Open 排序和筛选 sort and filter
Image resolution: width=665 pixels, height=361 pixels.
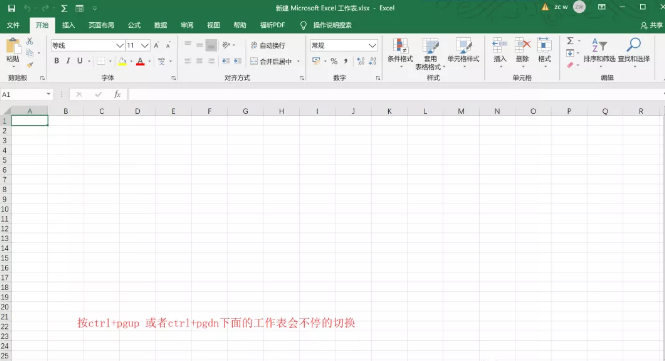click(x=599, y=52)
